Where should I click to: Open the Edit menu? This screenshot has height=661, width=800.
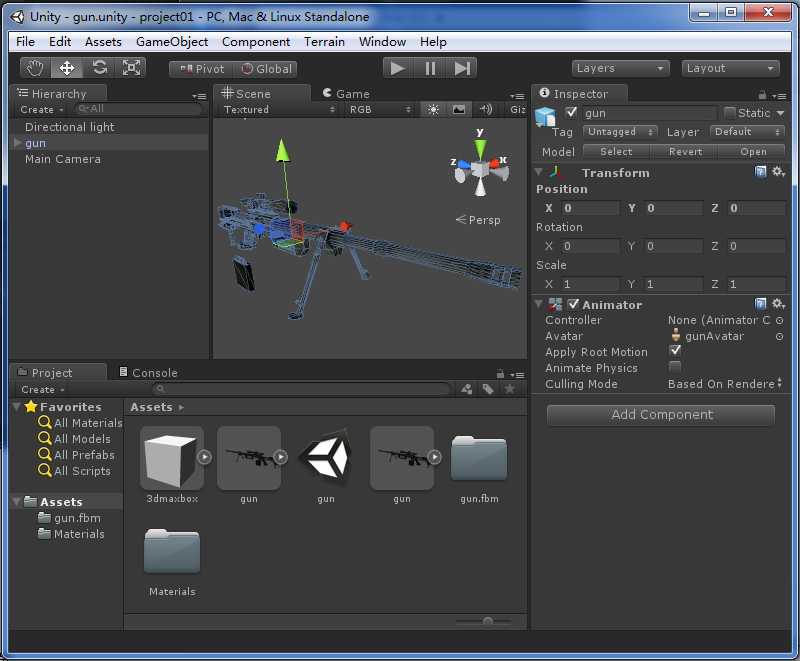click(60, 42)
